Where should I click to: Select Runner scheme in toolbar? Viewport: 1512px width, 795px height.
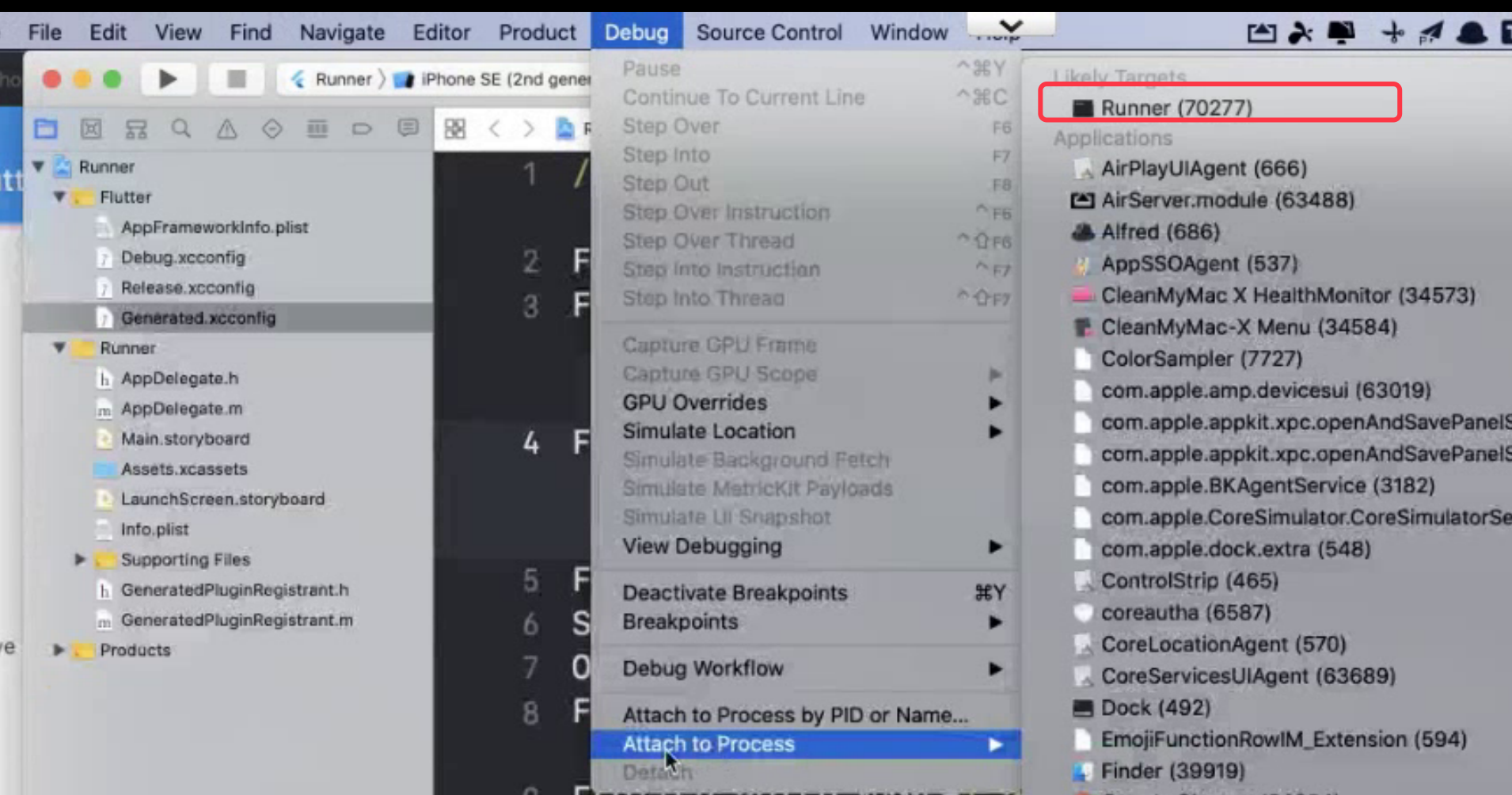(332, 79)
